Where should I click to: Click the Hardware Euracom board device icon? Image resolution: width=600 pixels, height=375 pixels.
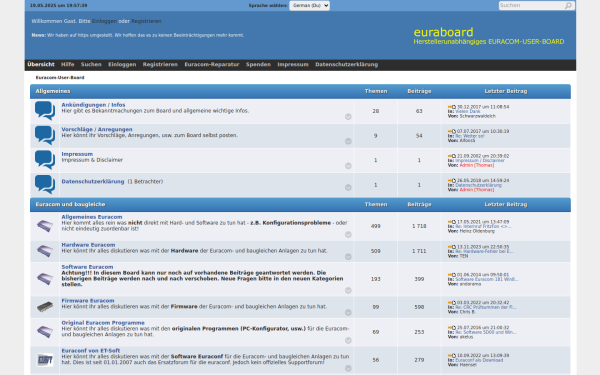pos(45,251)
